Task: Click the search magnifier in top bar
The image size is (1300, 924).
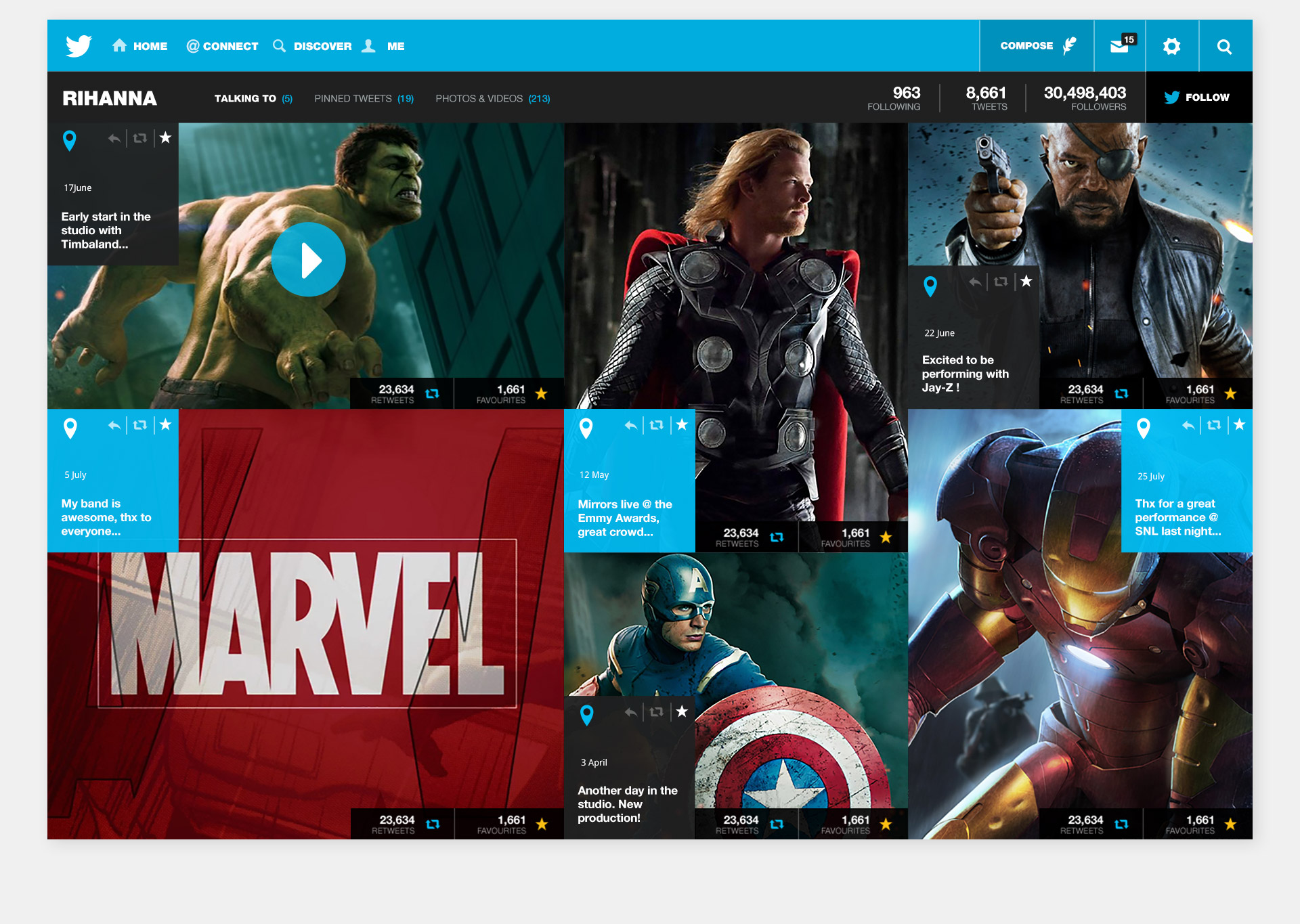Action: (1224, 46)
